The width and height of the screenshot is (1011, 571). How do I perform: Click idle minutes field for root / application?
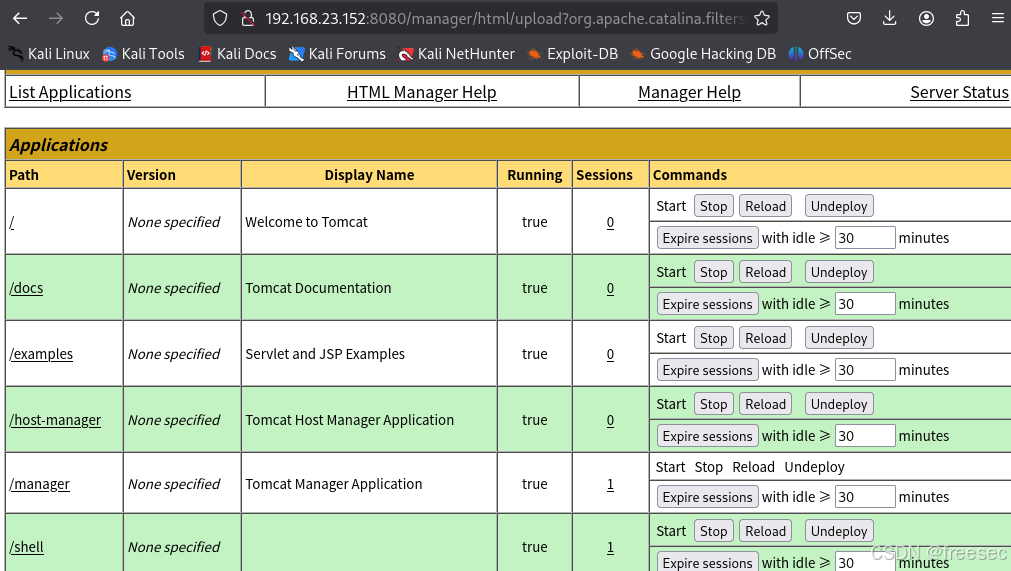[865, 238]
